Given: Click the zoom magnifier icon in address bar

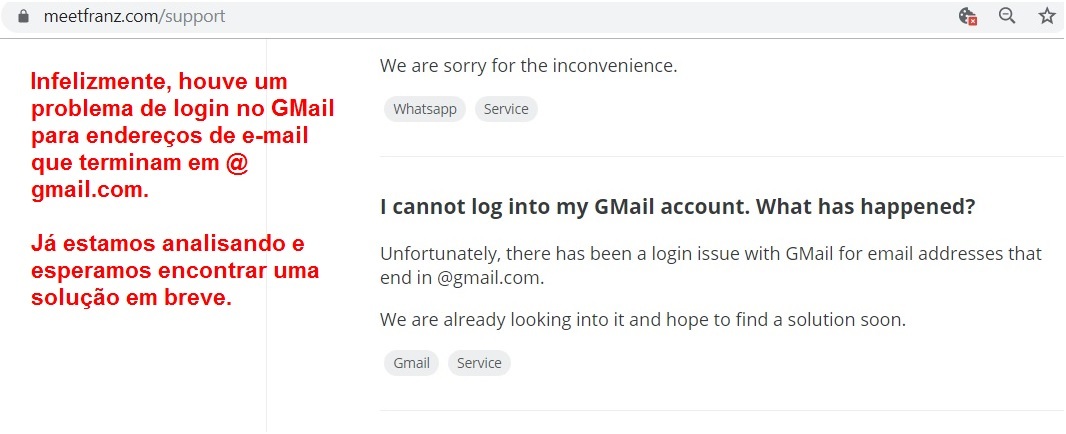Looking at the screenshot, I should 1007,16.
